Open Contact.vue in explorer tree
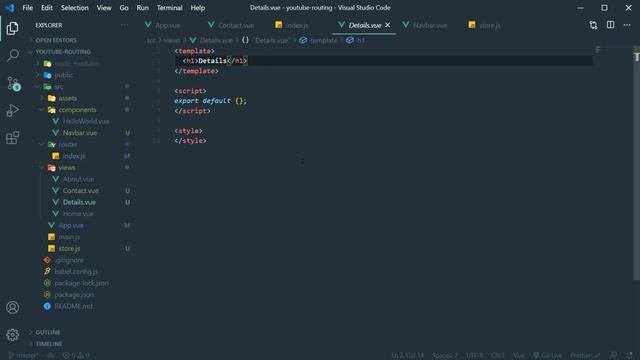 [x=80, y=191]
